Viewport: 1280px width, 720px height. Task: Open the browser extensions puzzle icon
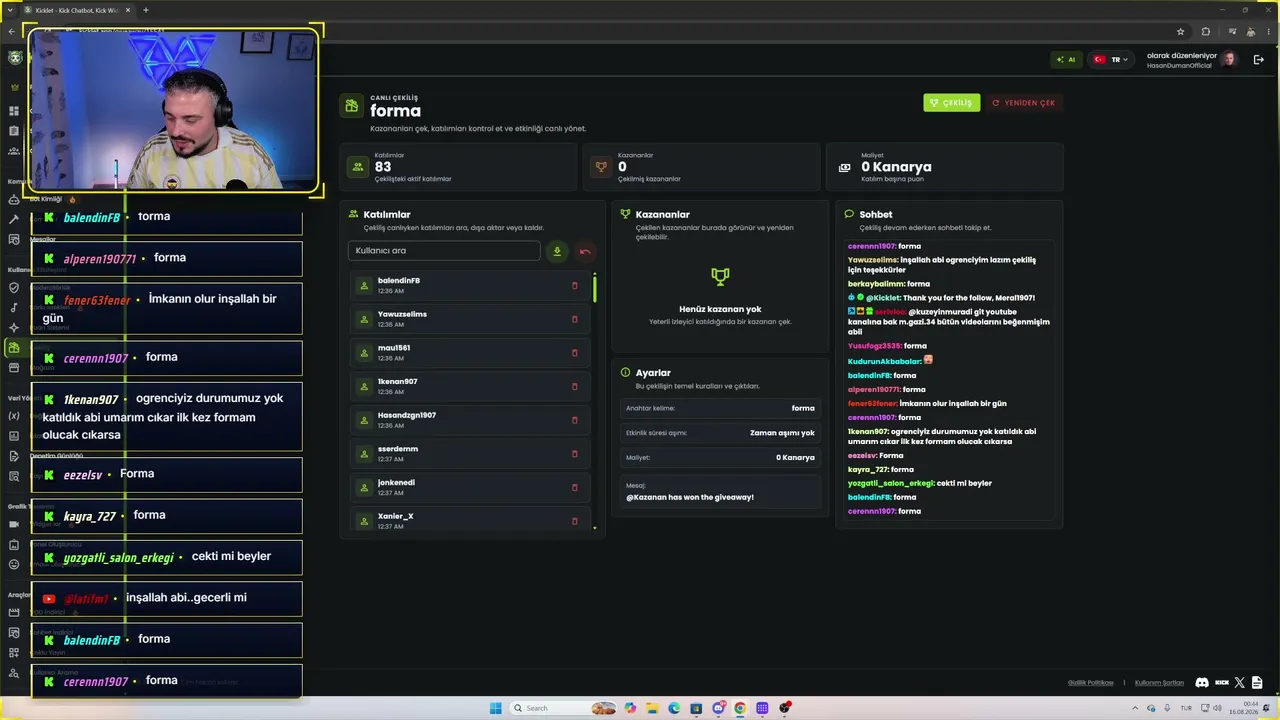pyautogui.click(x=1205, y=32)
